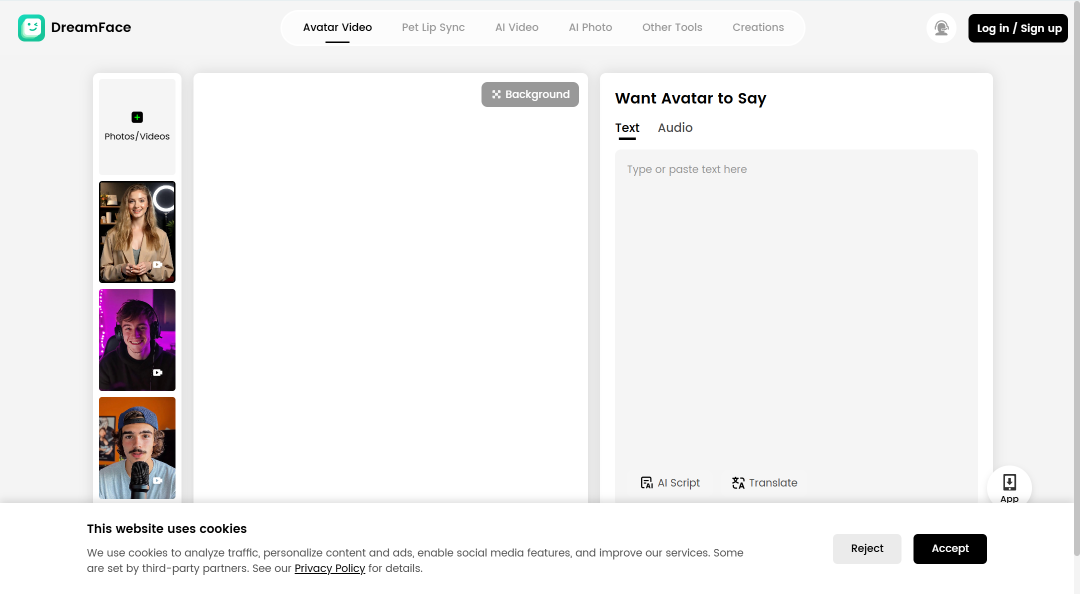Click the Translate label

(x=773, y=483)
